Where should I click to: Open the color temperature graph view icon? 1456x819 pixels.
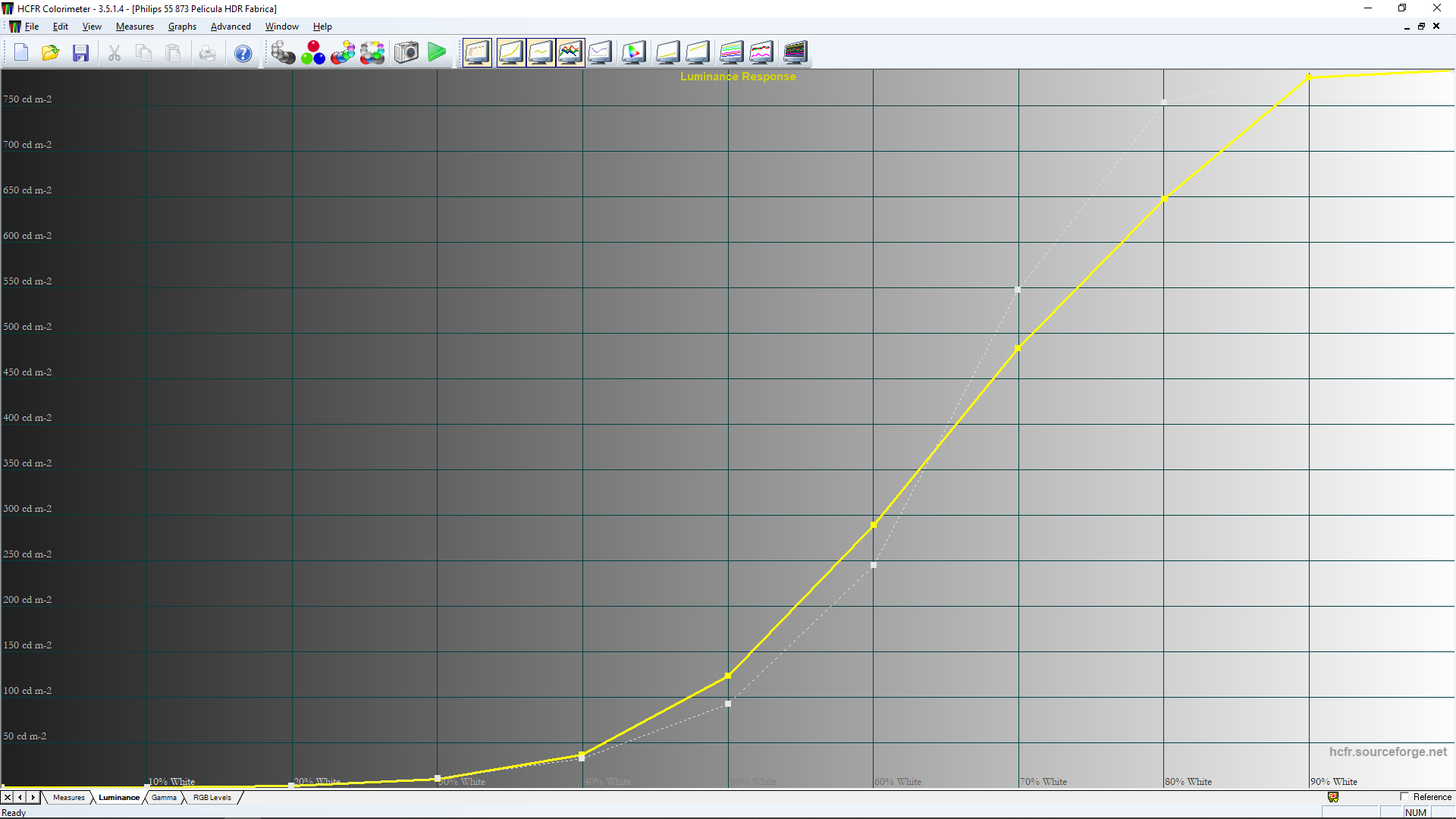tap(600, 52)
